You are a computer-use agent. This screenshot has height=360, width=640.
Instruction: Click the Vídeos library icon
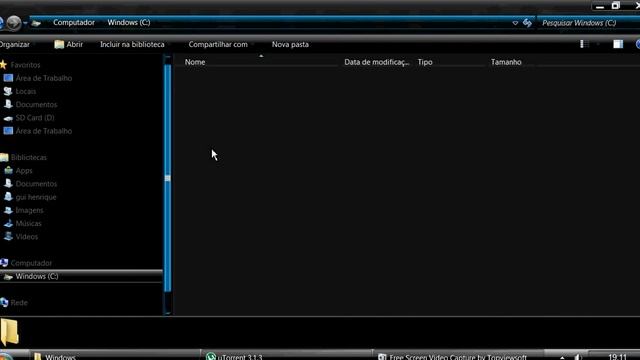pos(8,236)
